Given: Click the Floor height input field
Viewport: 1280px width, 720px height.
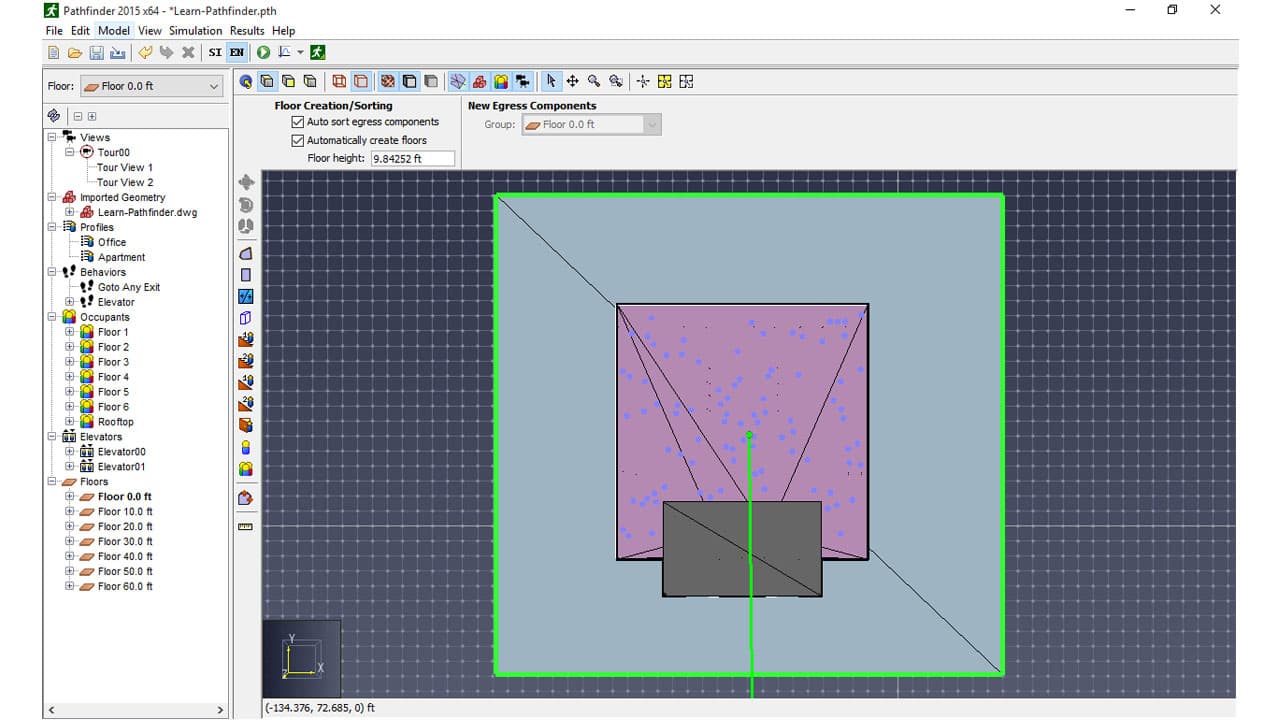Looking at the screenshot, I should (x=412, y=159).
